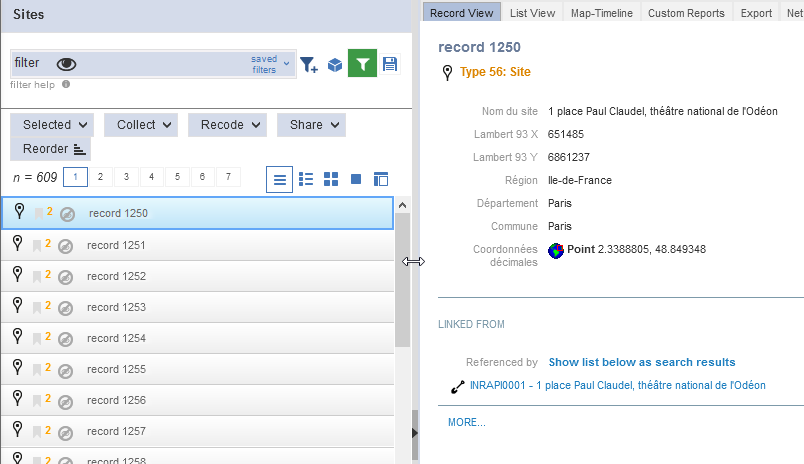
Task: Toggle the visibility icon on record 1251
Action: [x=66, y=245]
